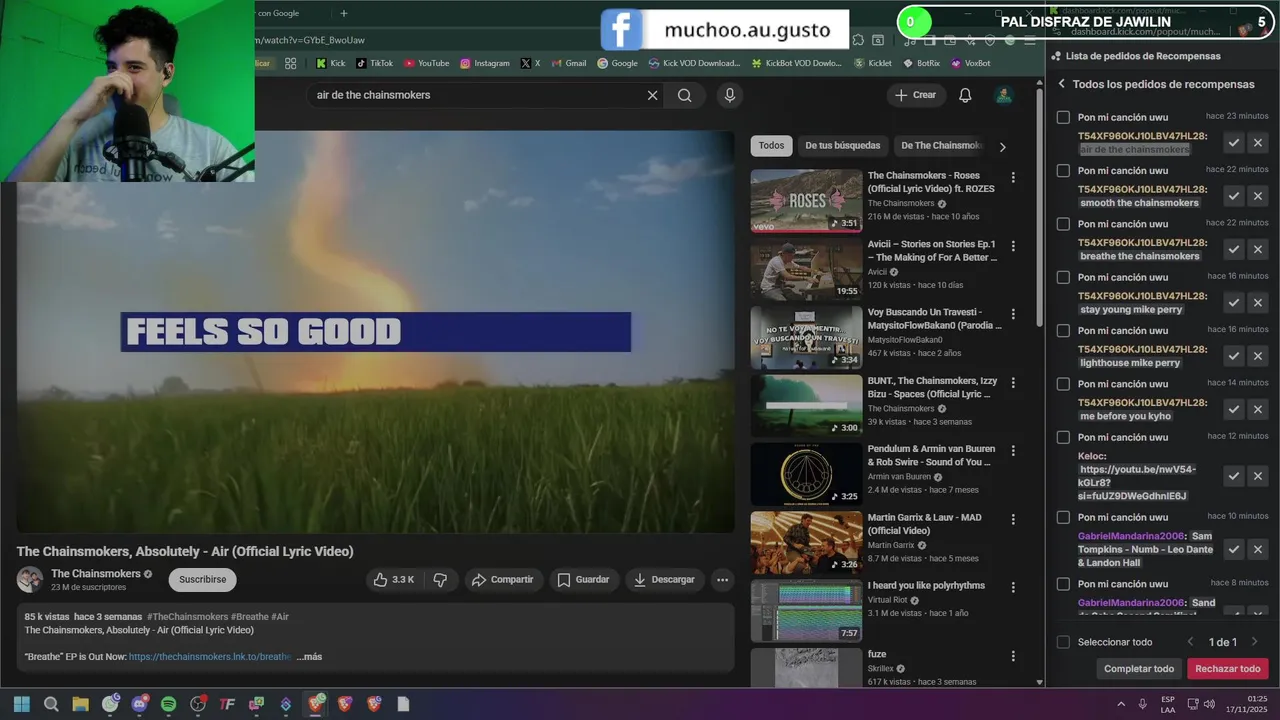Approve the 'me before you kyho' request
The height and width of the screenshot is (720, 1280).
coord(1234,409)
